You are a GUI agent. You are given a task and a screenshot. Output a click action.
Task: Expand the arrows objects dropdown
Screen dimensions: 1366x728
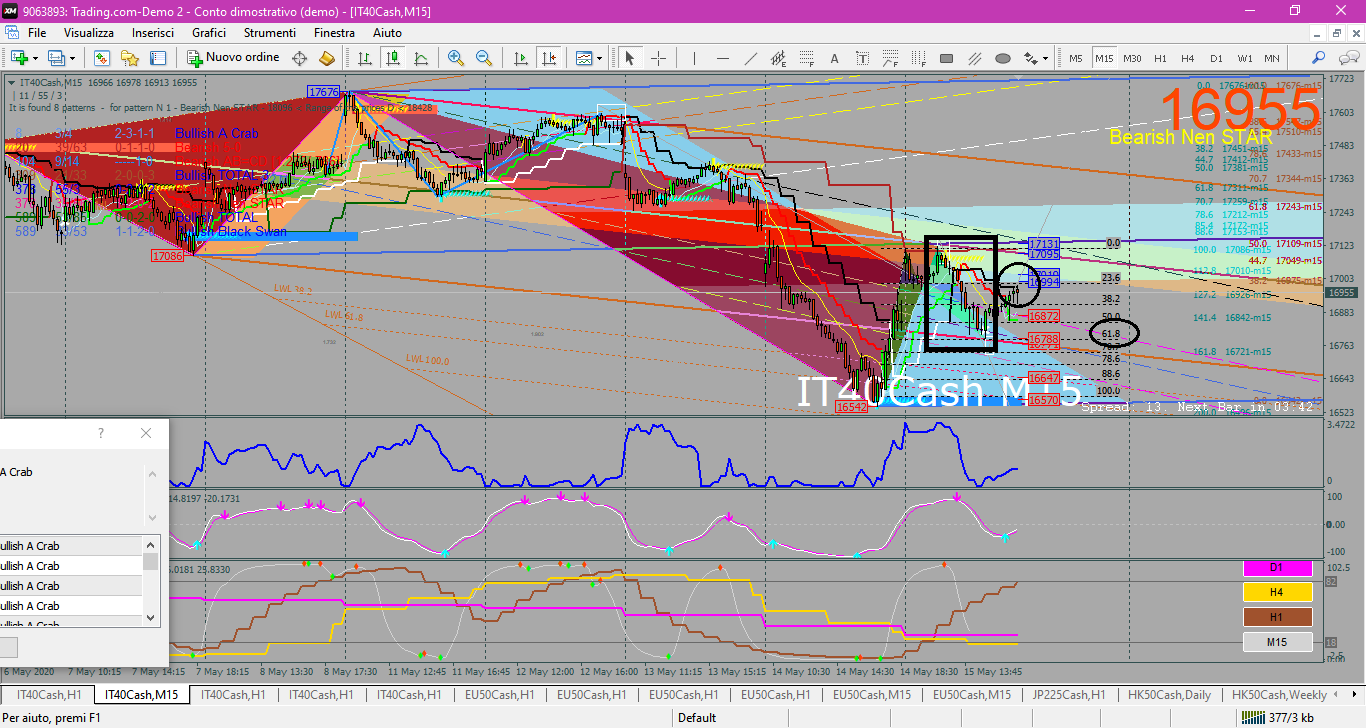click(x=1046, y=58)
